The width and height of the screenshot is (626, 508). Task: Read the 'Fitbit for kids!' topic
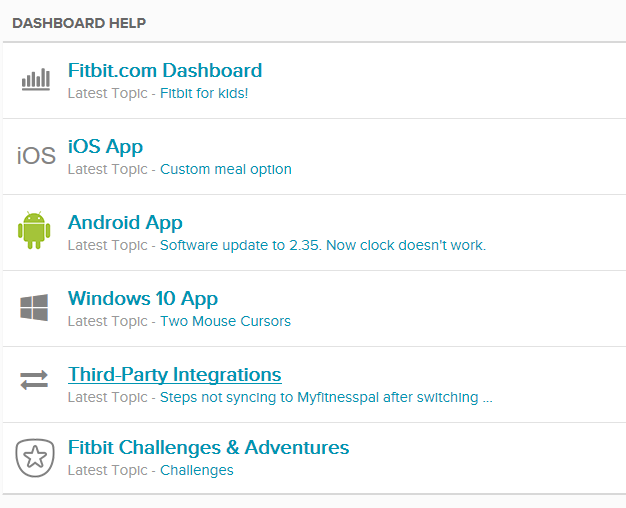204,94
